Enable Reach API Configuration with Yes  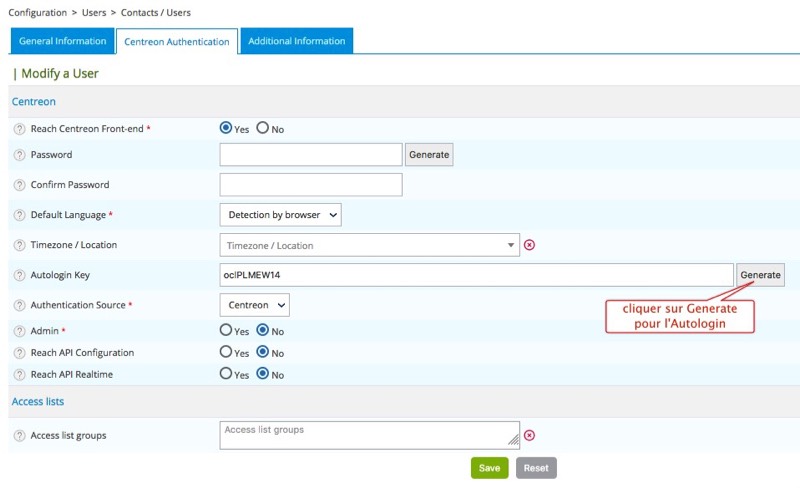[x=226, y=352]
